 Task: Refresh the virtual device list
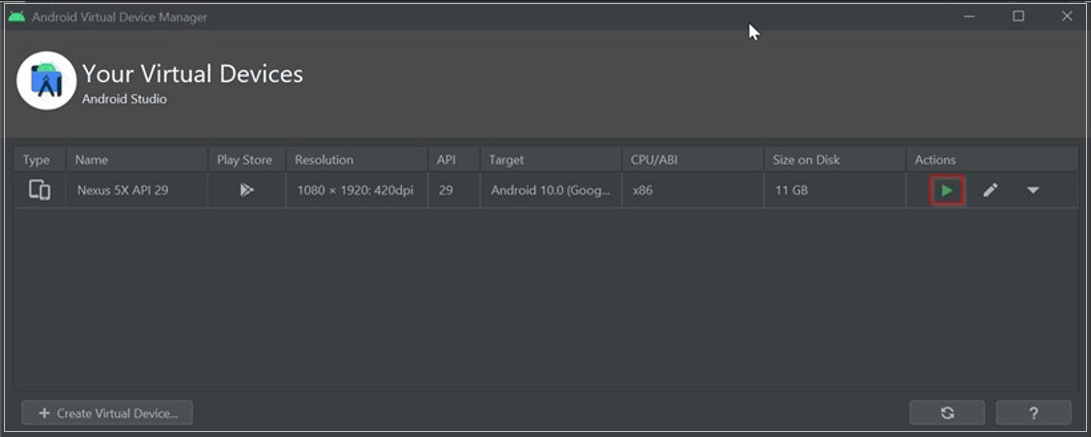(x=947, y=413)
